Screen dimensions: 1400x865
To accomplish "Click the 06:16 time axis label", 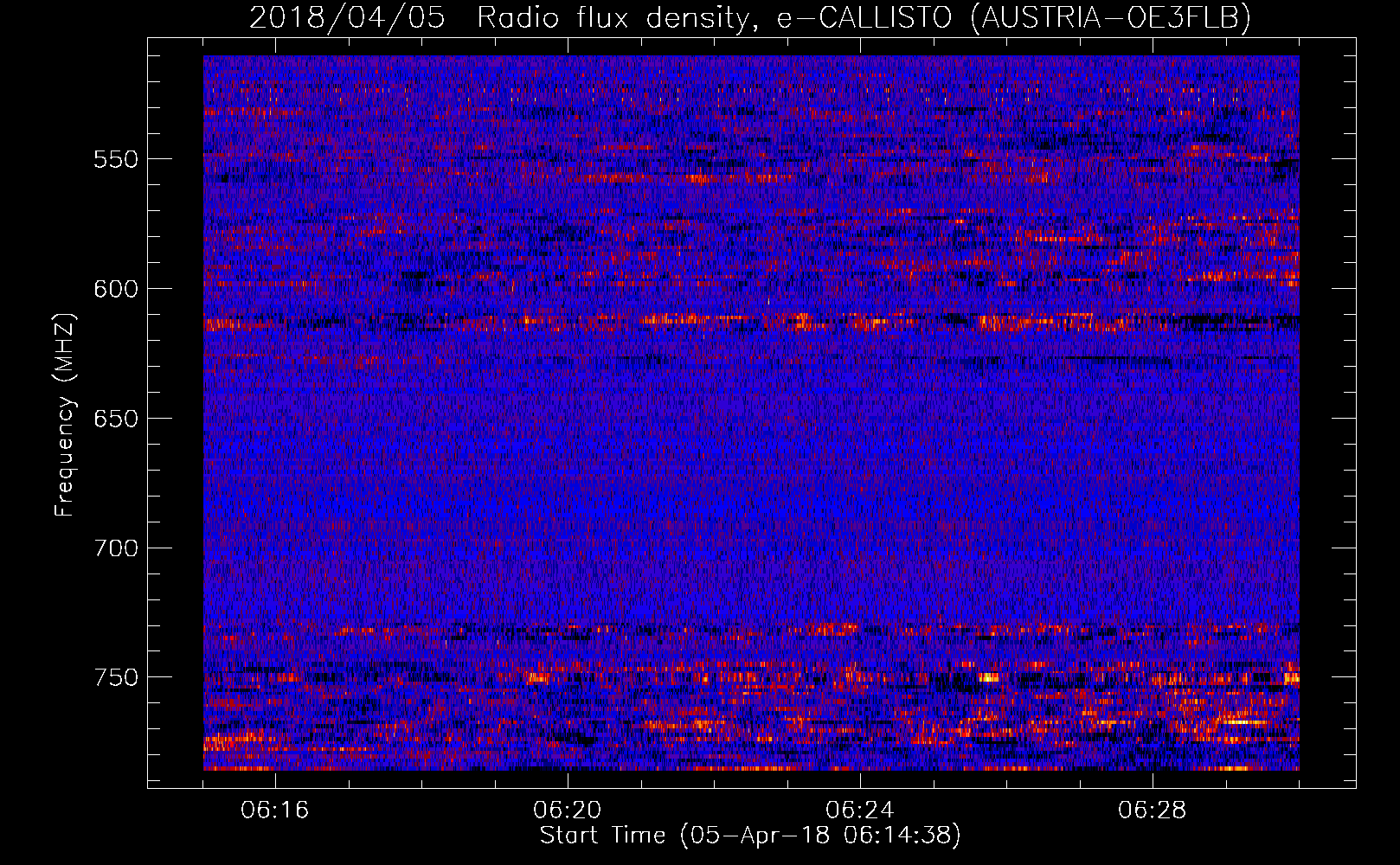I will click(x=275, y=811).
